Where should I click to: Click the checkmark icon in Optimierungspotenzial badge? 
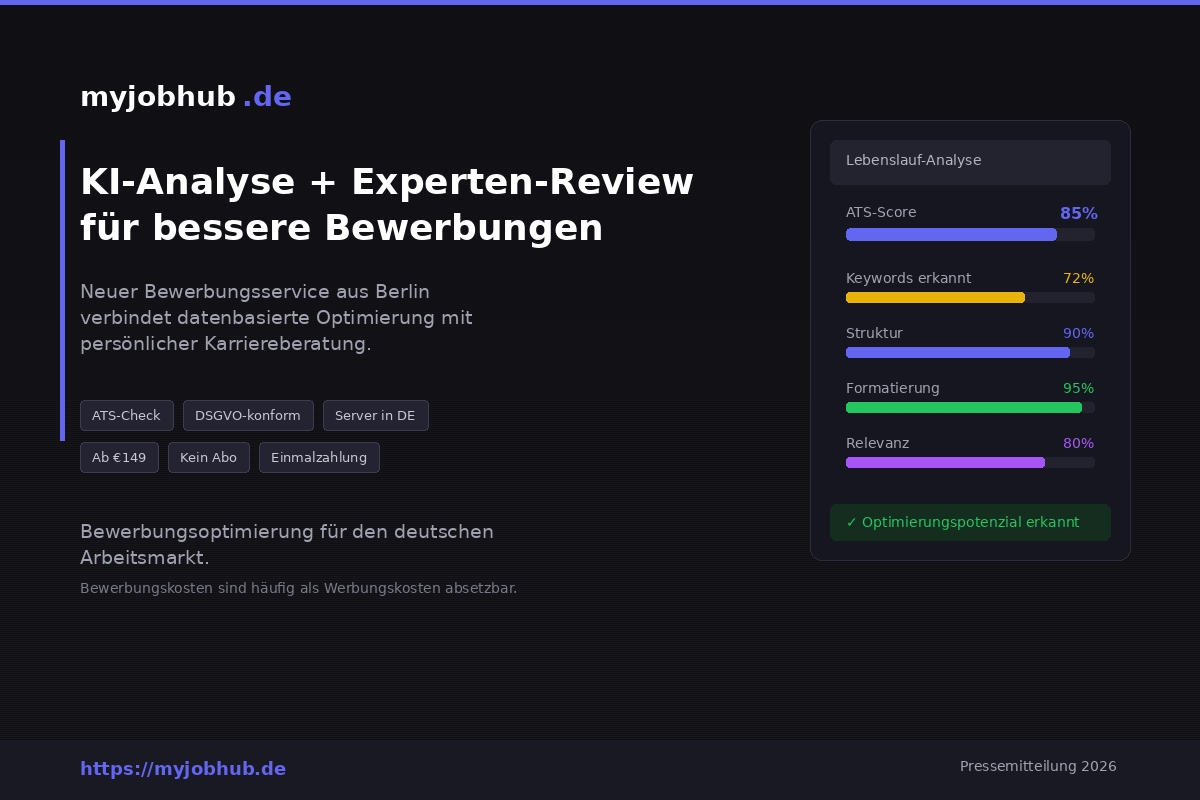pyautogui.click(x=853, y=522)
